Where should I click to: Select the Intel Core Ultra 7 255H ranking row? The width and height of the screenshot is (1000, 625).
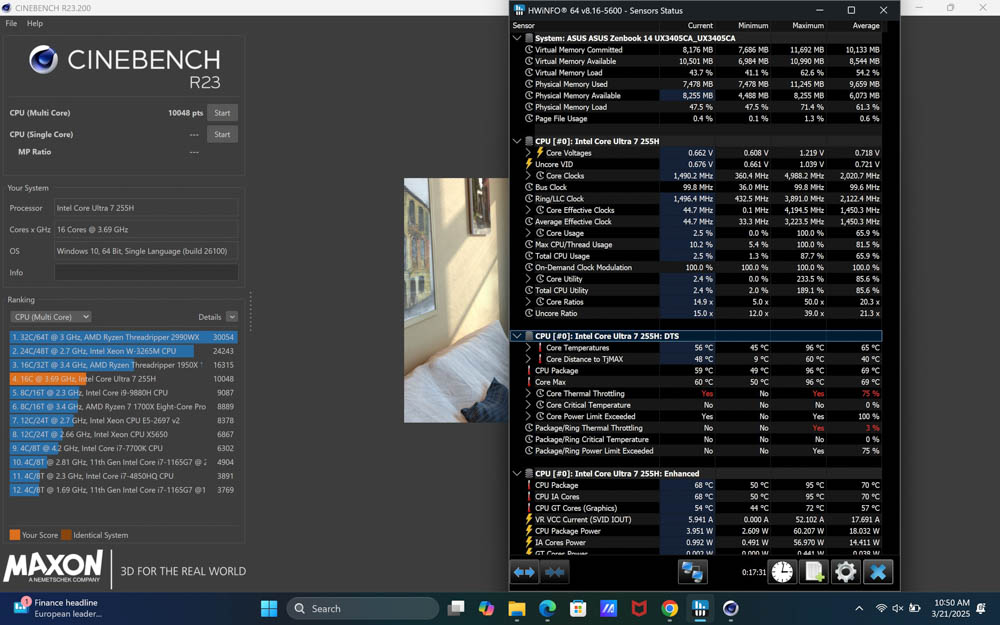click(123, 379)
